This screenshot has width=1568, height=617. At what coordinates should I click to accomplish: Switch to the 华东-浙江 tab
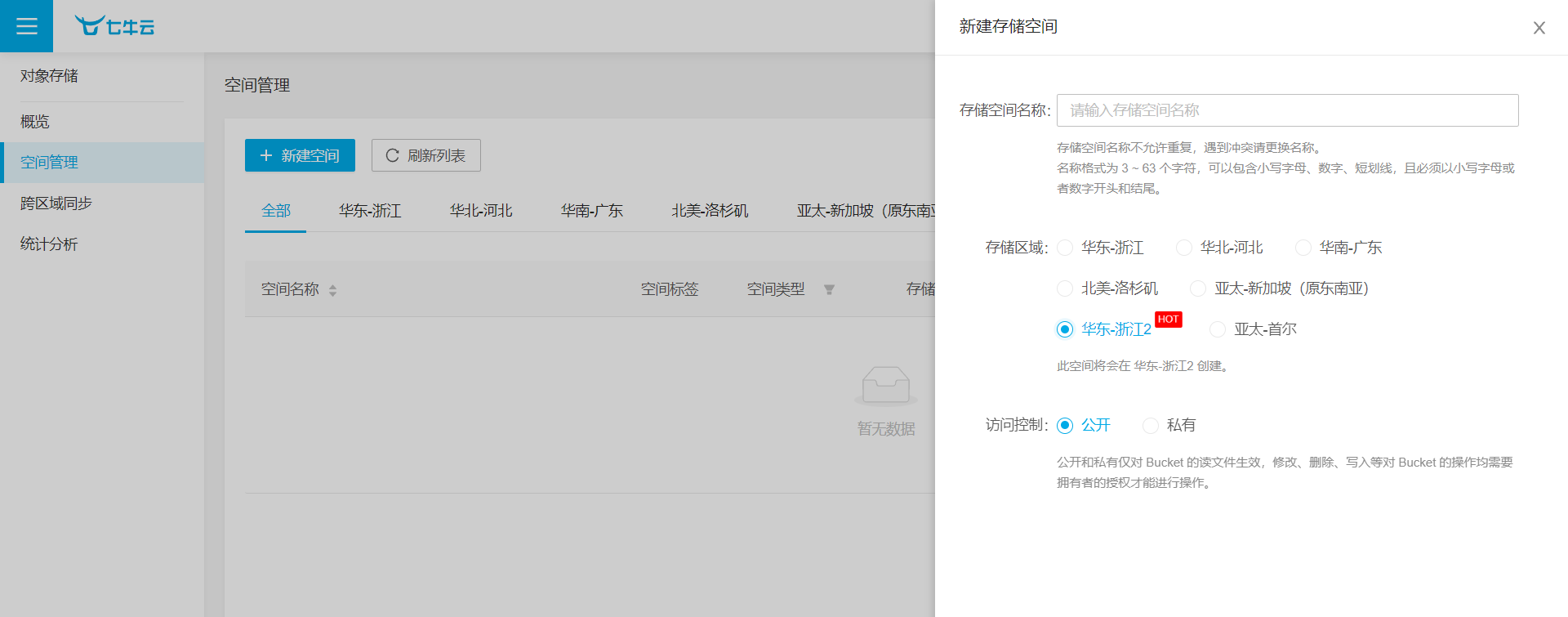pos(370,211)
